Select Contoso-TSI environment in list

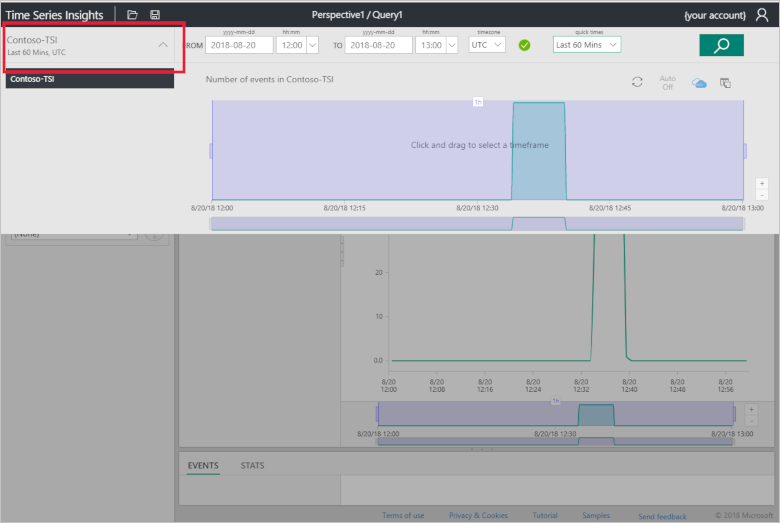coord(90,79)
